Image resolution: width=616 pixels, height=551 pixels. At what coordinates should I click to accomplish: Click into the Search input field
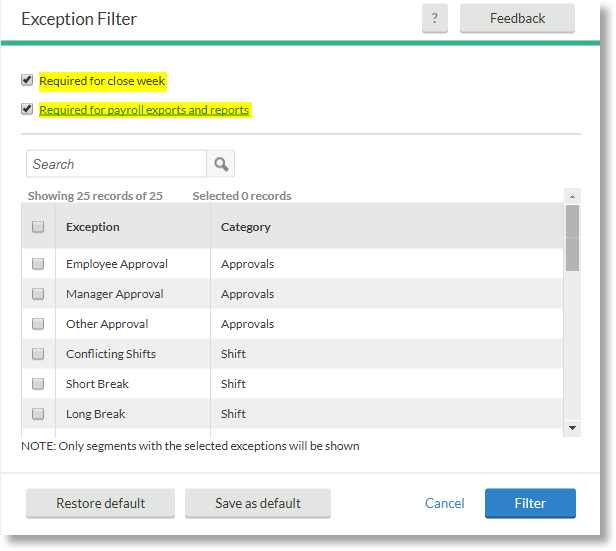(115, 164)
